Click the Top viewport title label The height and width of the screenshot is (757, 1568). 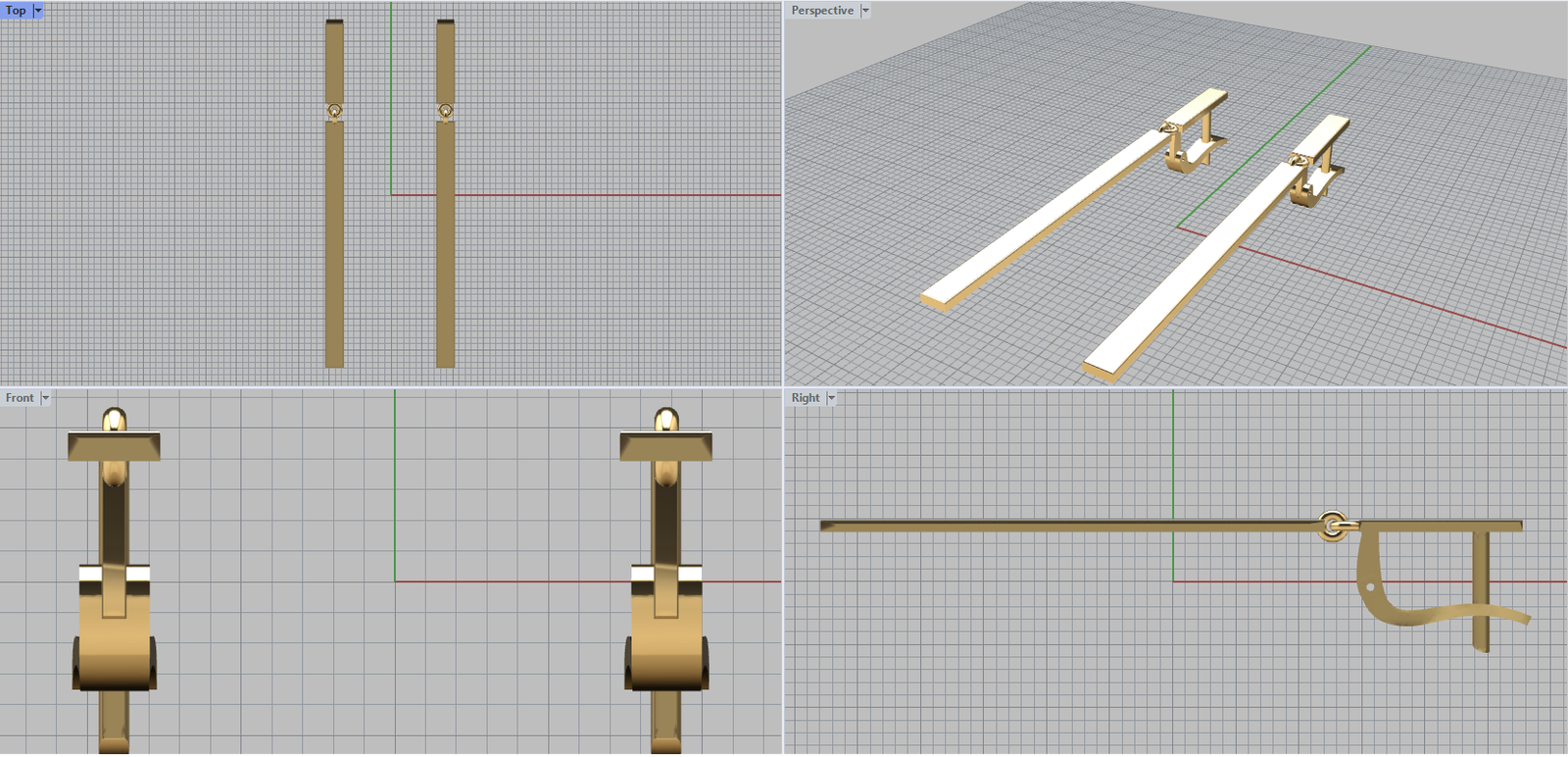coord(16,11)
